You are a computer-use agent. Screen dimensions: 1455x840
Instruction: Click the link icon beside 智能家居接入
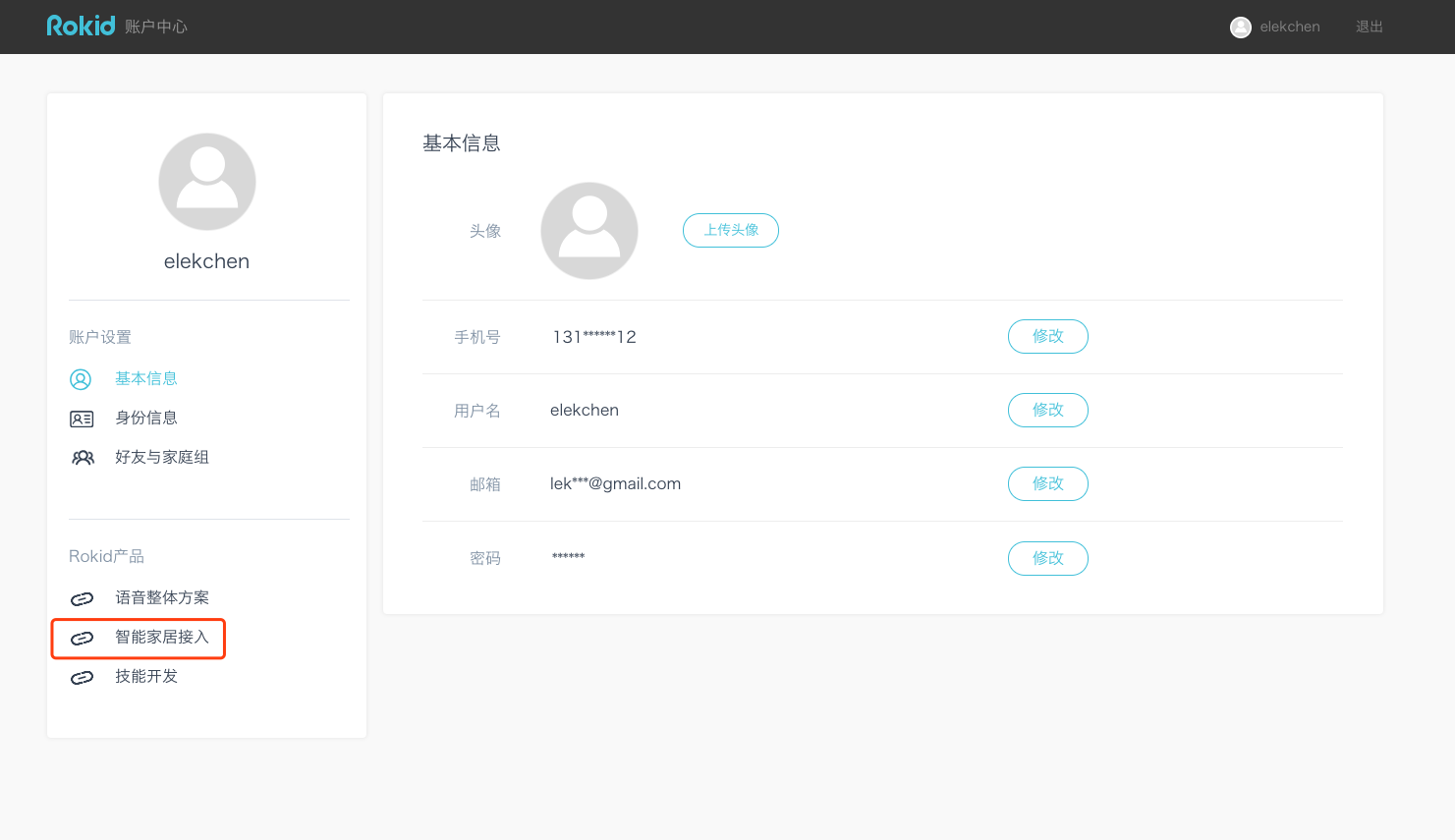tap(82, 639)
